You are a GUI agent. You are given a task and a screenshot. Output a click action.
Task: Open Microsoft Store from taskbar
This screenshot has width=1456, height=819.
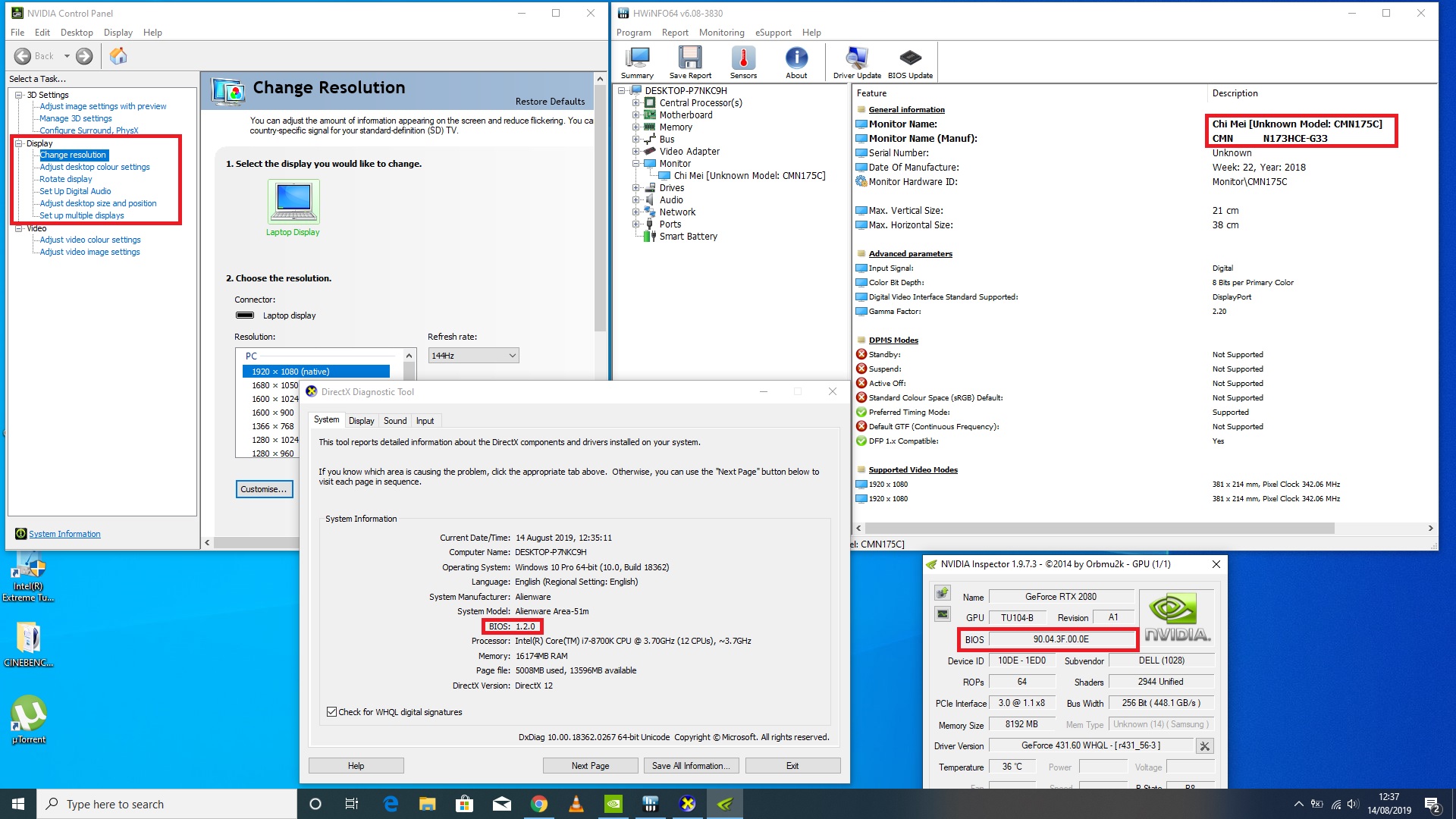point(464,804)
